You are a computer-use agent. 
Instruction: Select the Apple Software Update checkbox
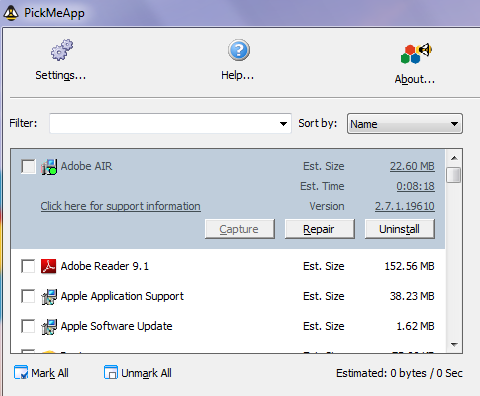coord(28,326)
